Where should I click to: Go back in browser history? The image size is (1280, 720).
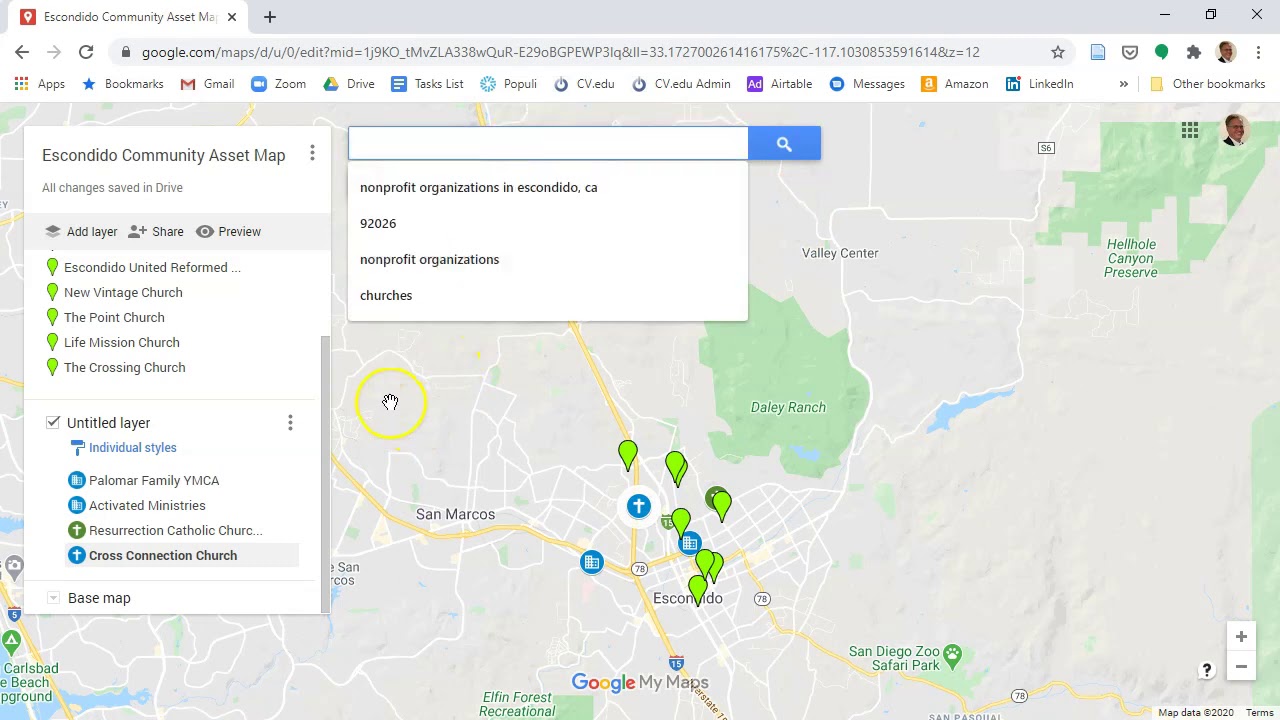(x=22, y=52)
